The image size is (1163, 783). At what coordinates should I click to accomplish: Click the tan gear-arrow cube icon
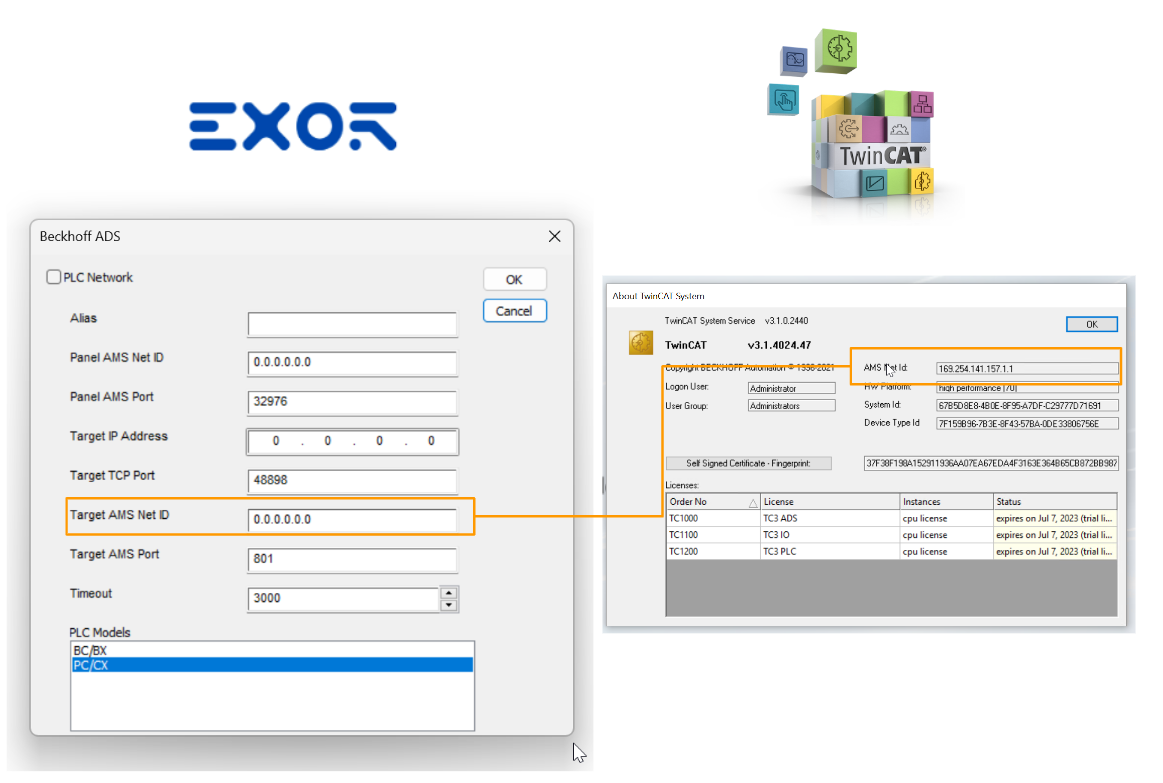click(848, 127)
